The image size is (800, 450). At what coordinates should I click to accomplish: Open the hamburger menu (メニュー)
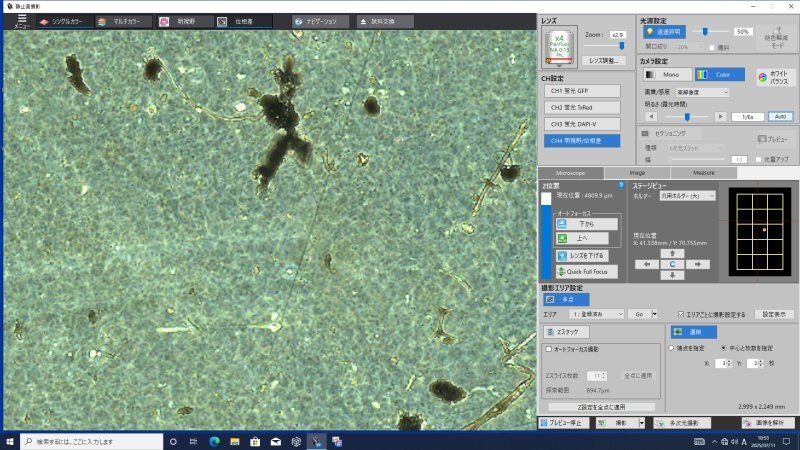(x=21, y=21)
